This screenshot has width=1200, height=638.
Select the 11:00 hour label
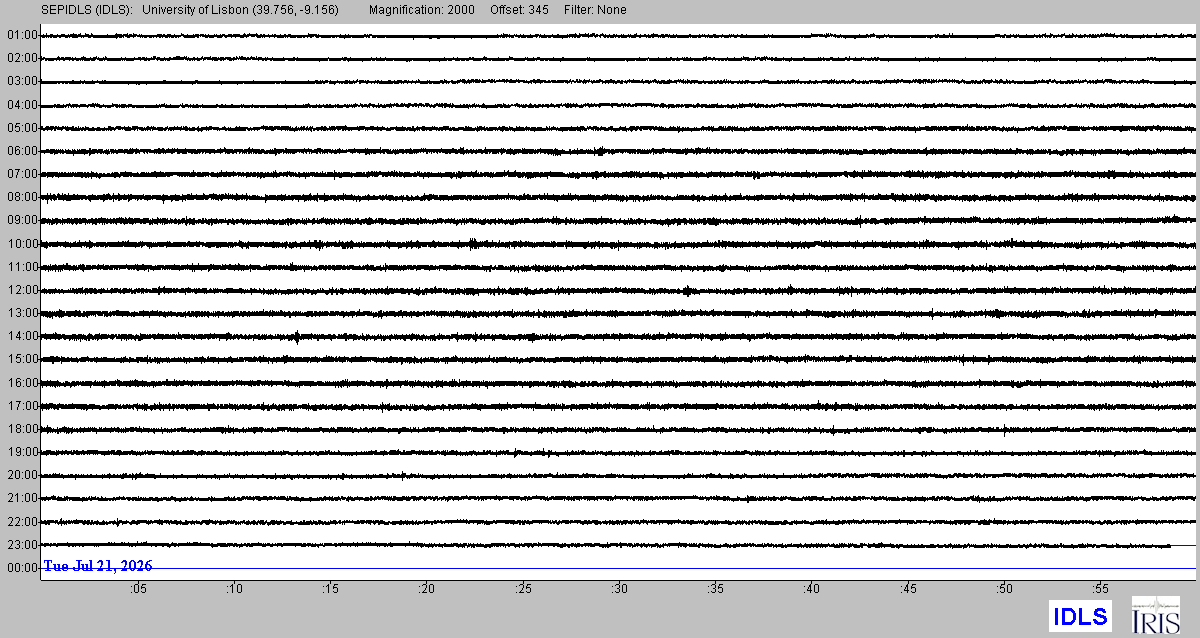point(22,267)
